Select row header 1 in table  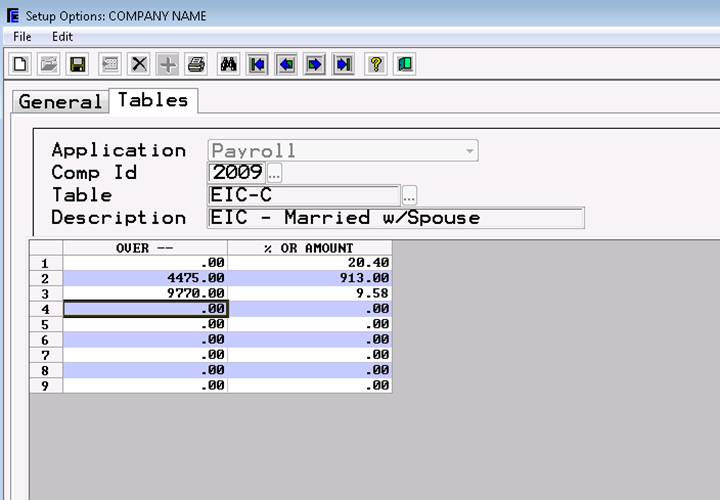point(46,263)
